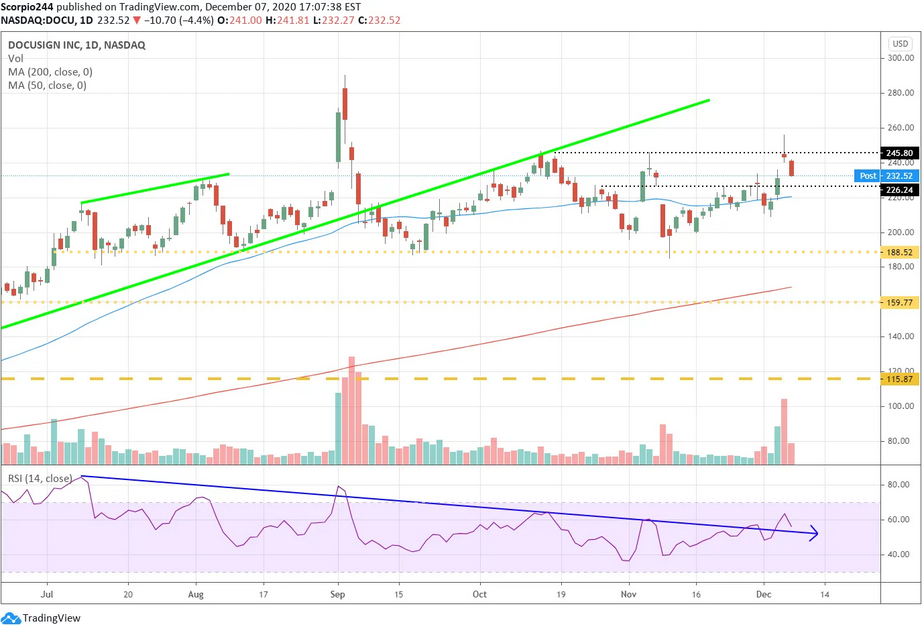Click the Oct date label on time axis

(x=480, y=594)
